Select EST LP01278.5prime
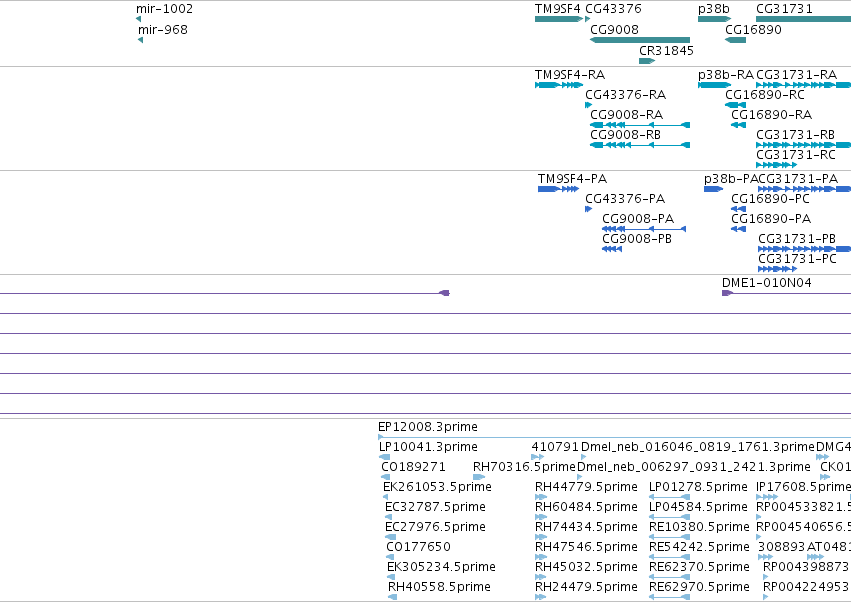The height and width of the screenshot is (602, 851). pos(698,487)
